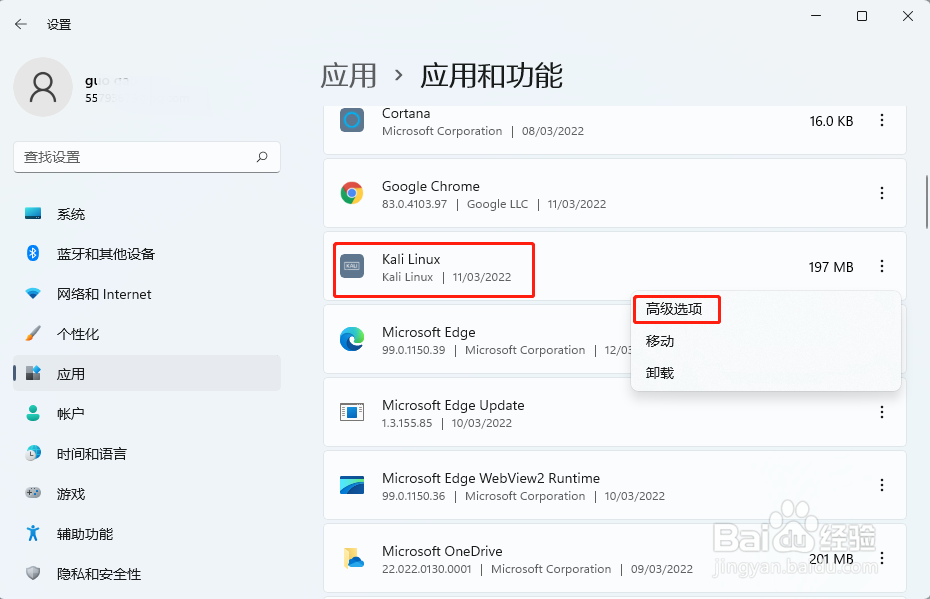Open more options for Kali Linux
This screenshot has width=930, height=599.
point(882,266)
